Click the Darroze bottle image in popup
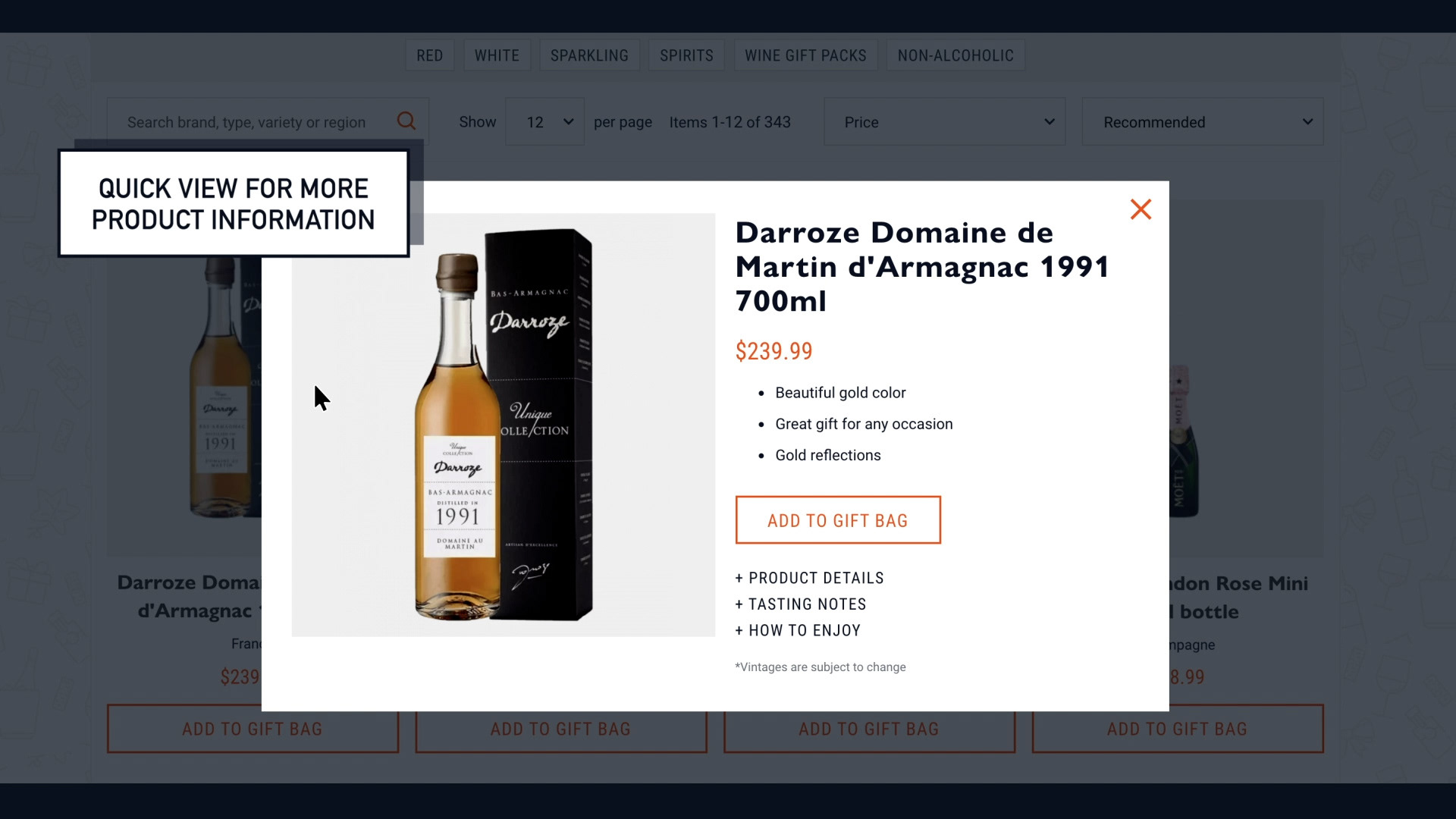The width and height of the screenshot is (1456, 819). (504, 425)
